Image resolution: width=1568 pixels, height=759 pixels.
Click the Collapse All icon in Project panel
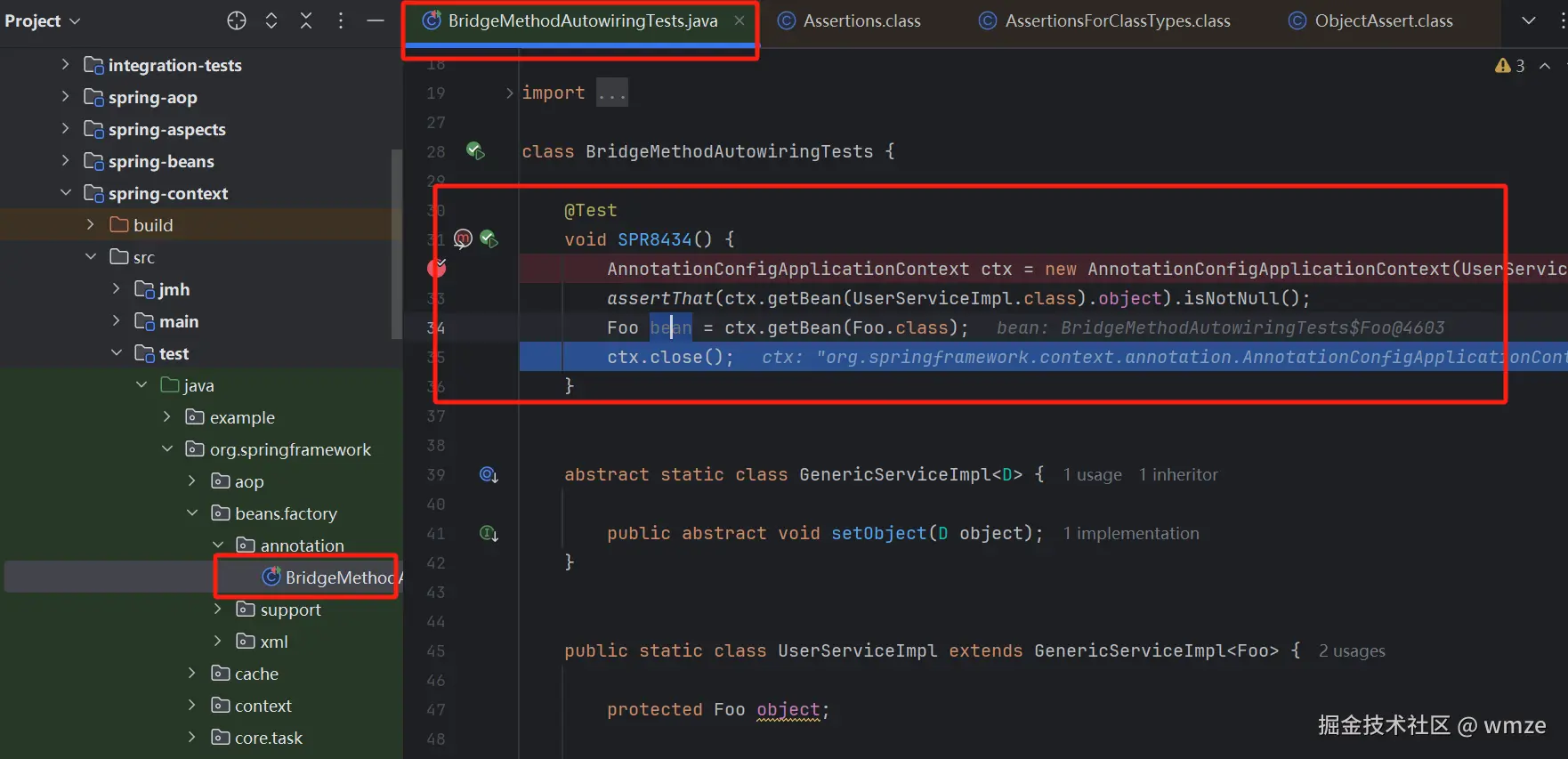(306, 20)
